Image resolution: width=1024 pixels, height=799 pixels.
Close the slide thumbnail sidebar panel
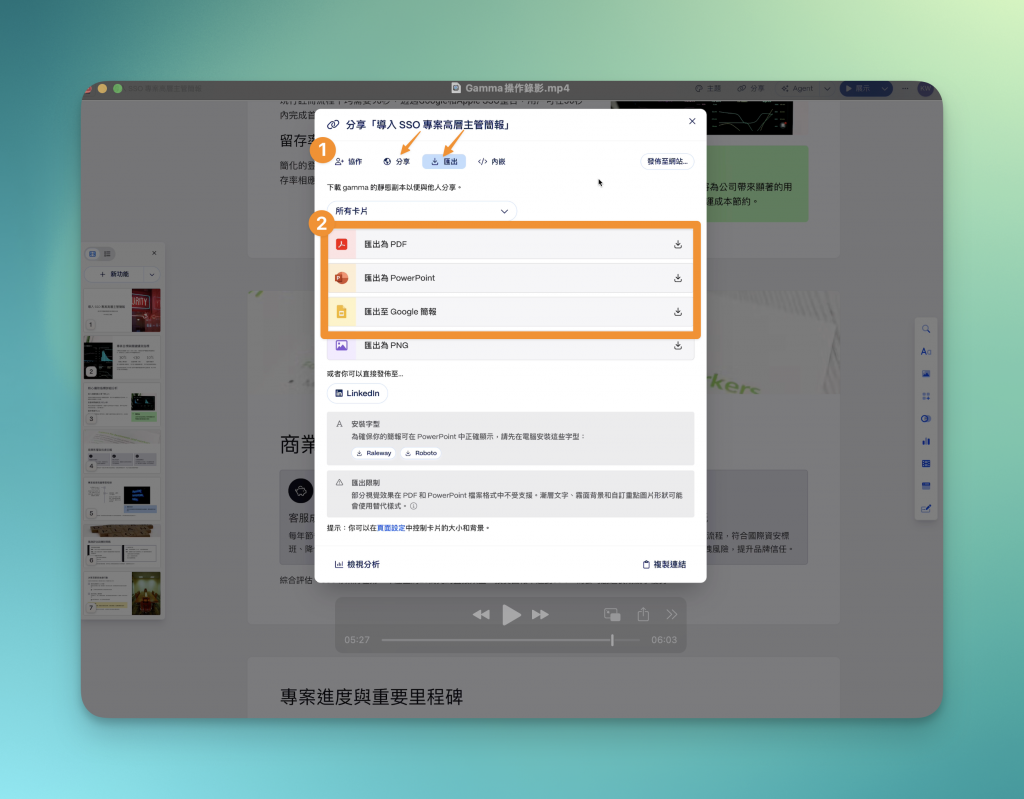pos(154,253)
